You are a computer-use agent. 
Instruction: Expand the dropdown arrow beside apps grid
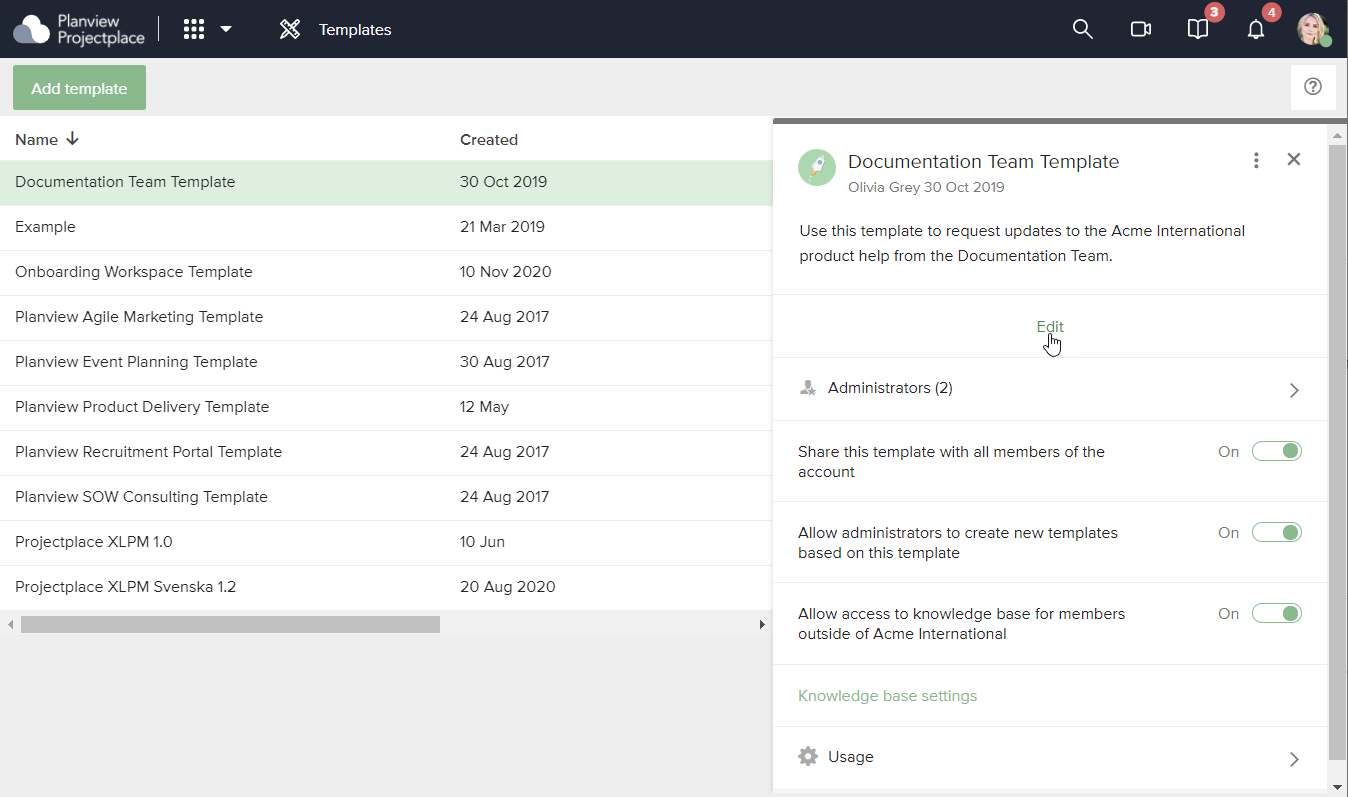226,29
